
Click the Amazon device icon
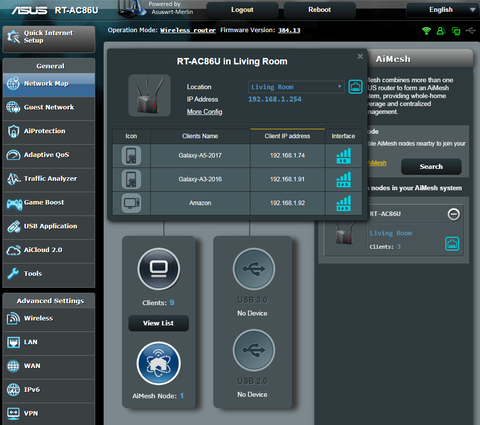(x=131, y=203)
